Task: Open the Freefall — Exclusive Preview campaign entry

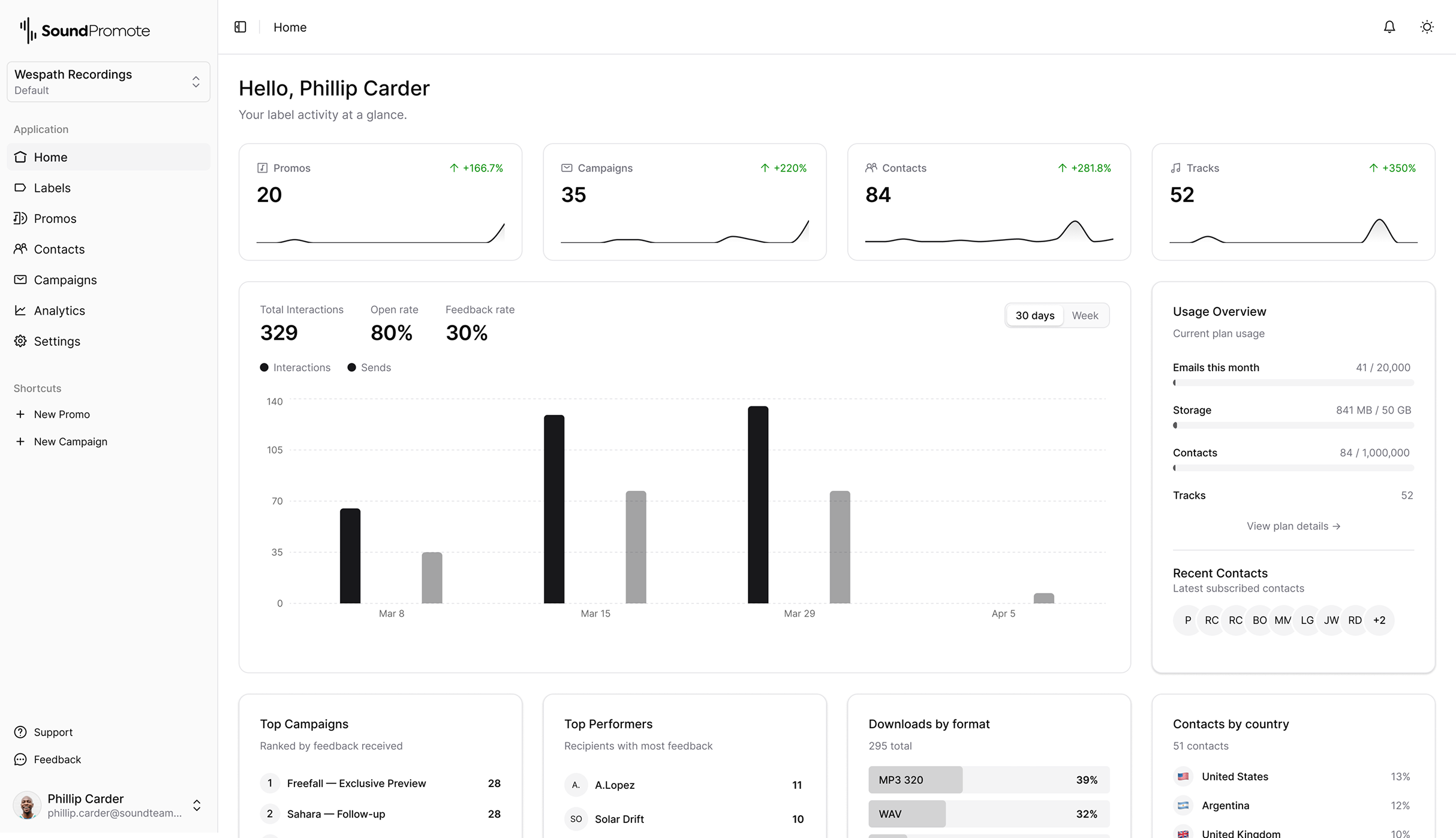Action: point(356,783)
